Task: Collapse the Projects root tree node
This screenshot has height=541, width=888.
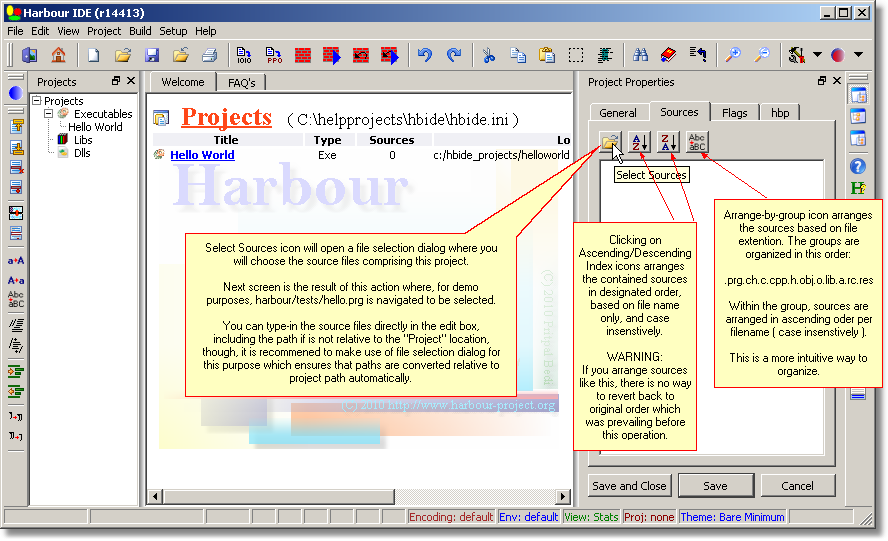Action: pyautogui.click(x=37, y=101)
